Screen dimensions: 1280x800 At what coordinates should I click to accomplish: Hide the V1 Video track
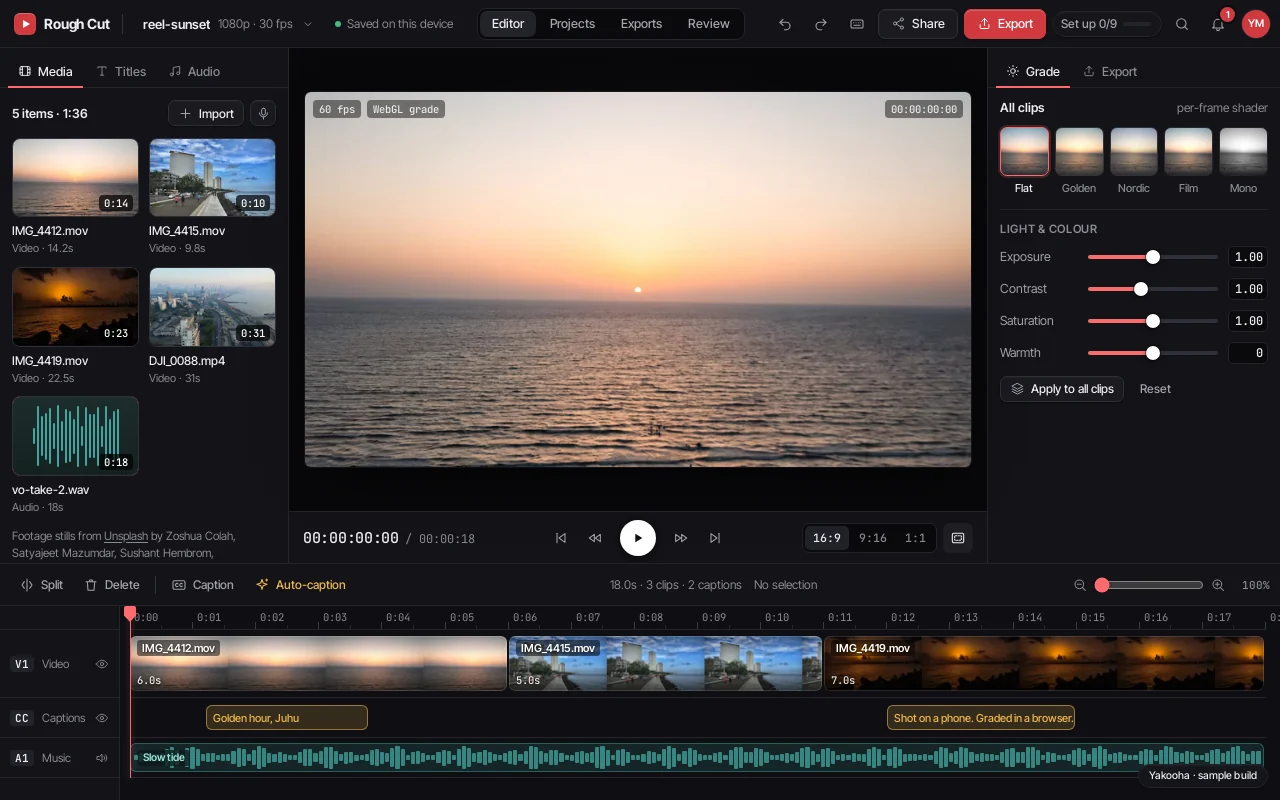tap(102, 664)
